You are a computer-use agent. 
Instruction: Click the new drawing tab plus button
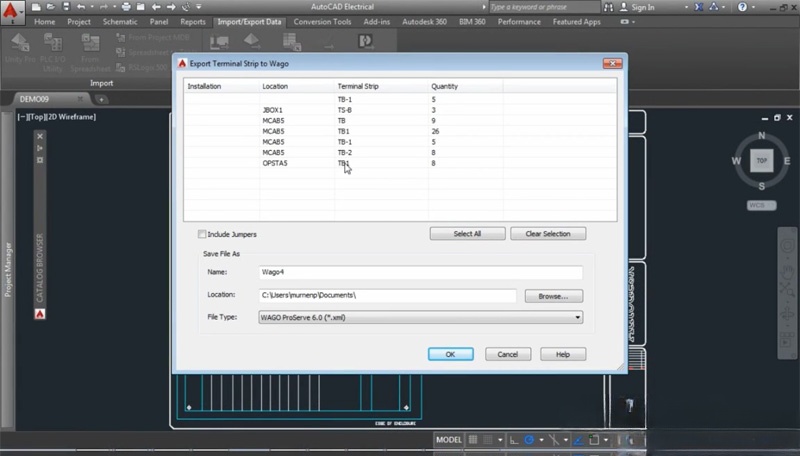pos(101,99)
